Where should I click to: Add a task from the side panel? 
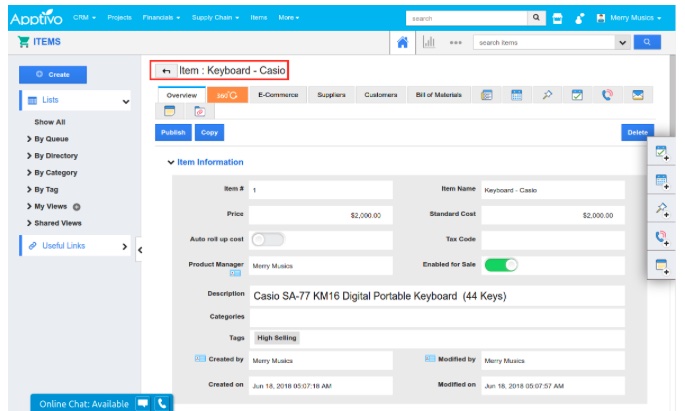(662, 153)
